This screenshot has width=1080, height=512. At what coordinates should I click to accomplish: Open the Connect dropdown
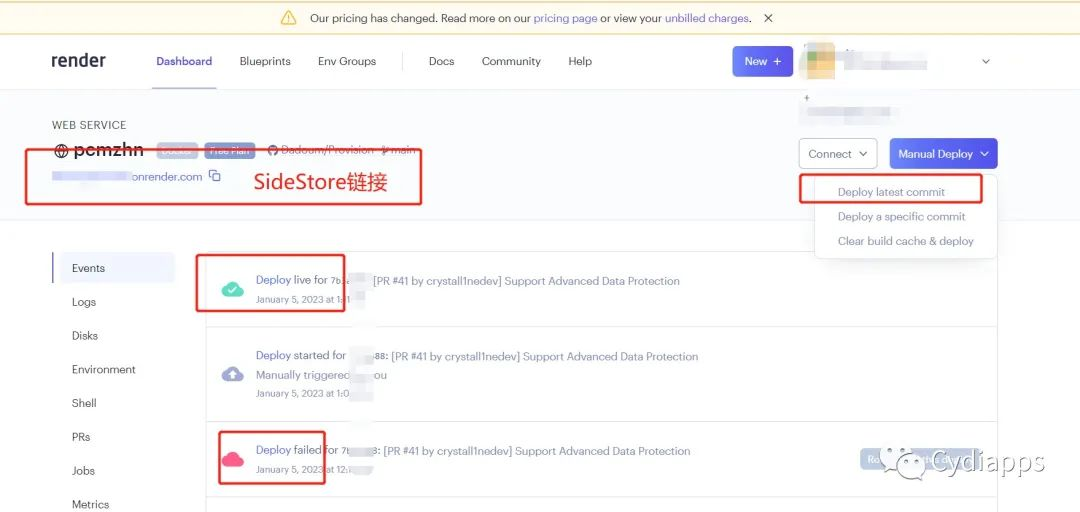[x=838, y=154]
